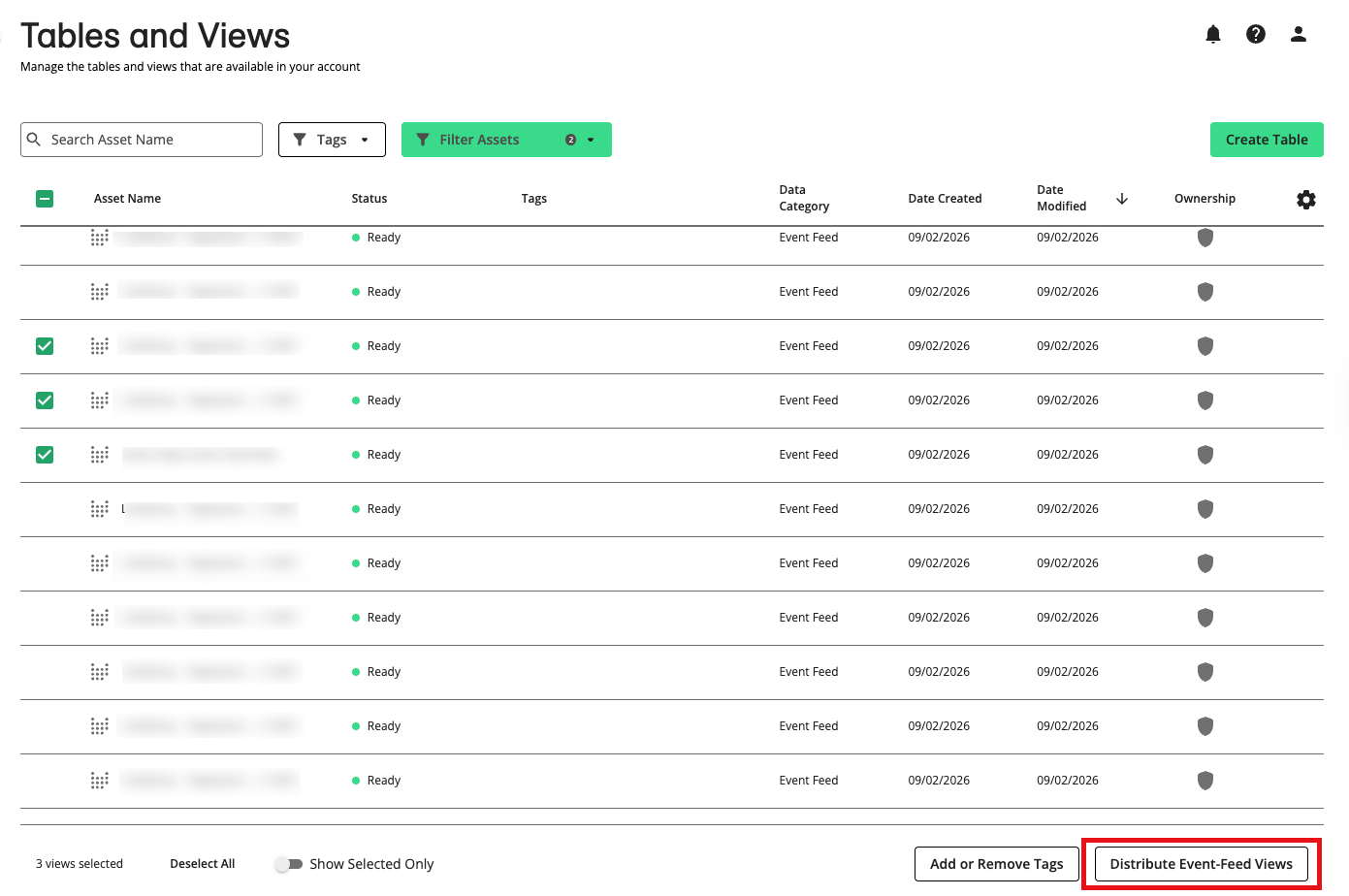This screenshot has height=896, width=1349.
Task: Open the user account icon
Action: tap(1299, 34)
